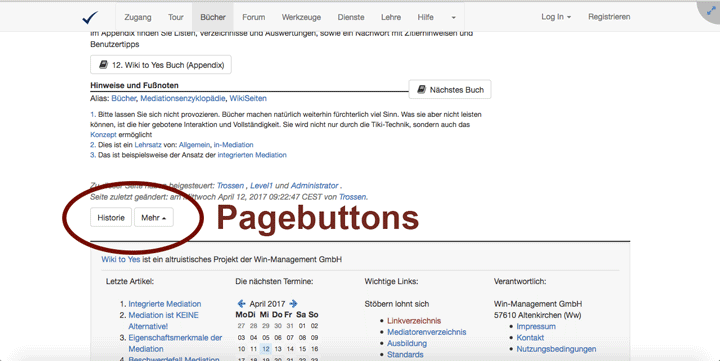Click the checkmark site logo

click(x=90, y=17)
